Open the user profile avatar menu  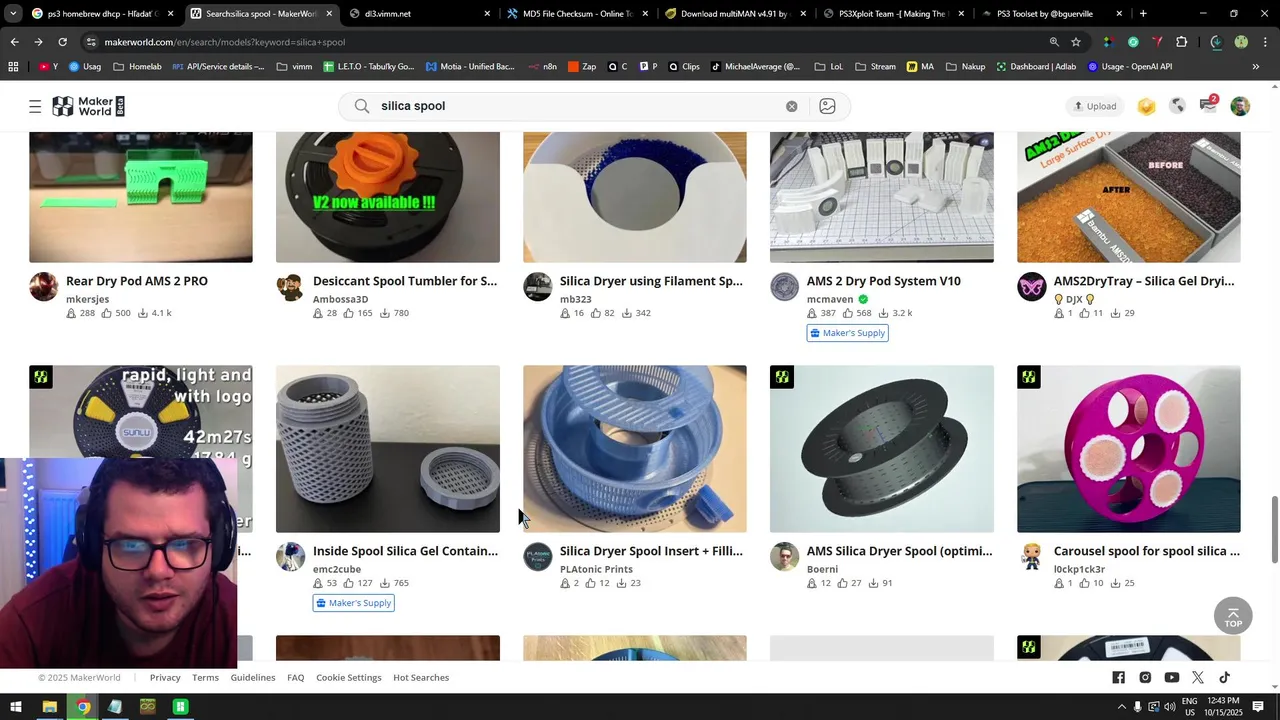[x=1240, y=106]
